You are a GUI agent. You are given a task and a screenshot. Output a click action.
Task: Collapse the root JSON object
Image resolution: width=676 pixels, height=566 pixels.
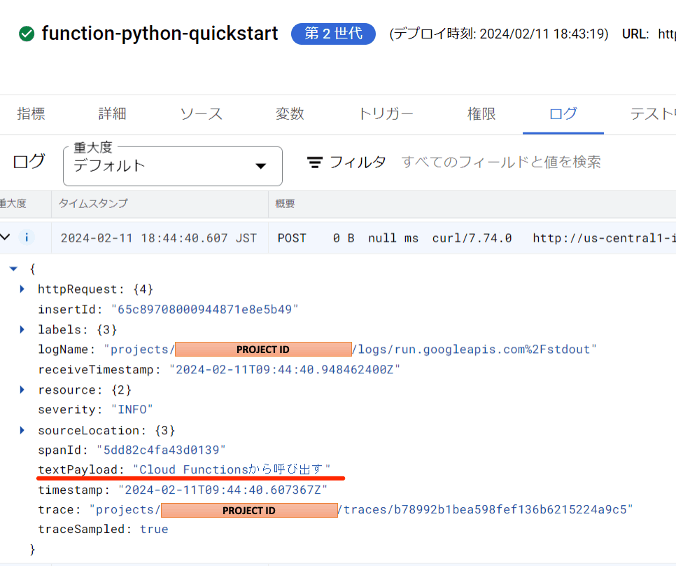click(x=13, y=269)
